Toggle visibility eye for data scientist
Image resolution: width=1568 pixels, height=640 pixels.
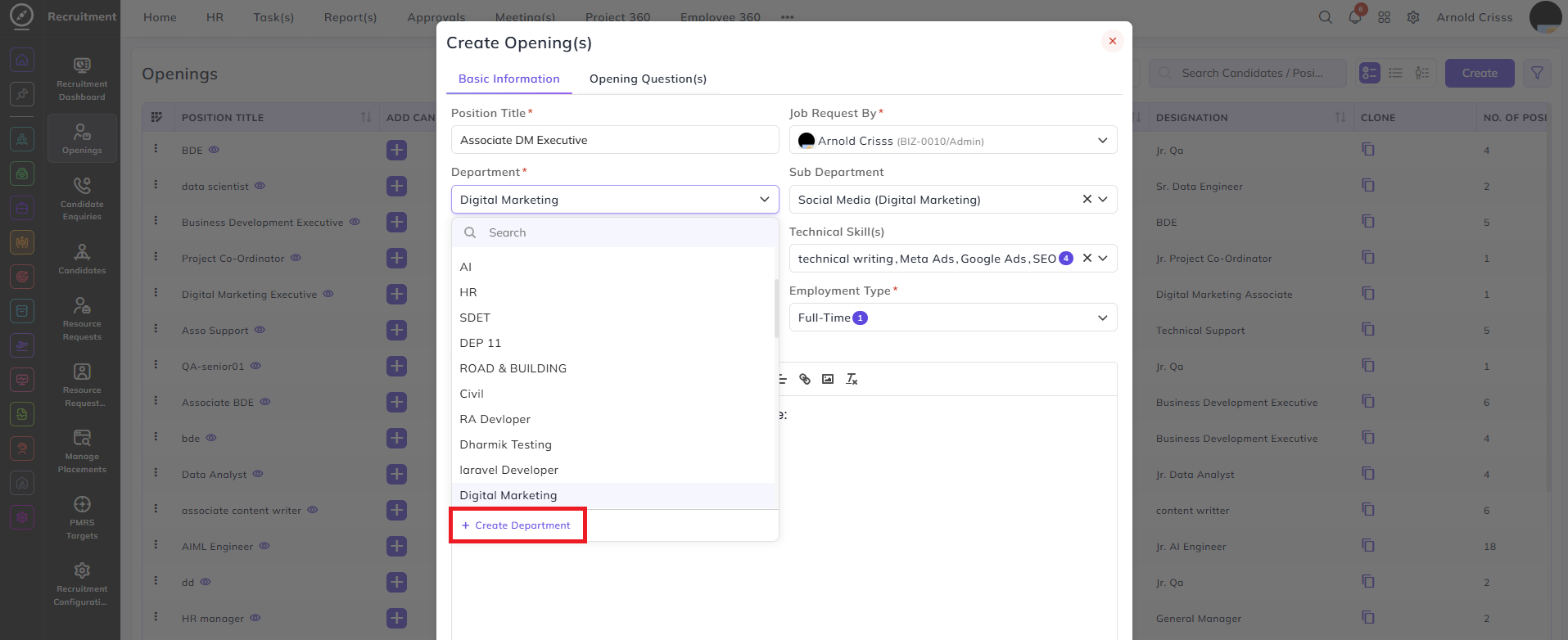pyautogui.click(x=260, y=186)
